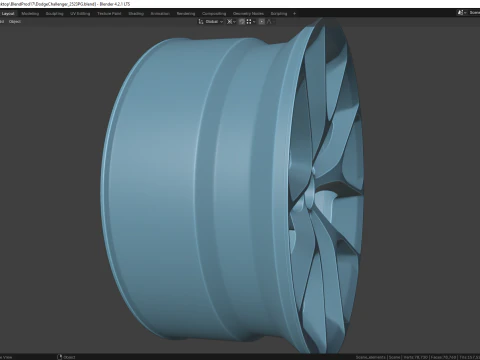The height and width of the screenshot is (360, 480).
Task: Click the Scene name field
Action: (474, 13)
